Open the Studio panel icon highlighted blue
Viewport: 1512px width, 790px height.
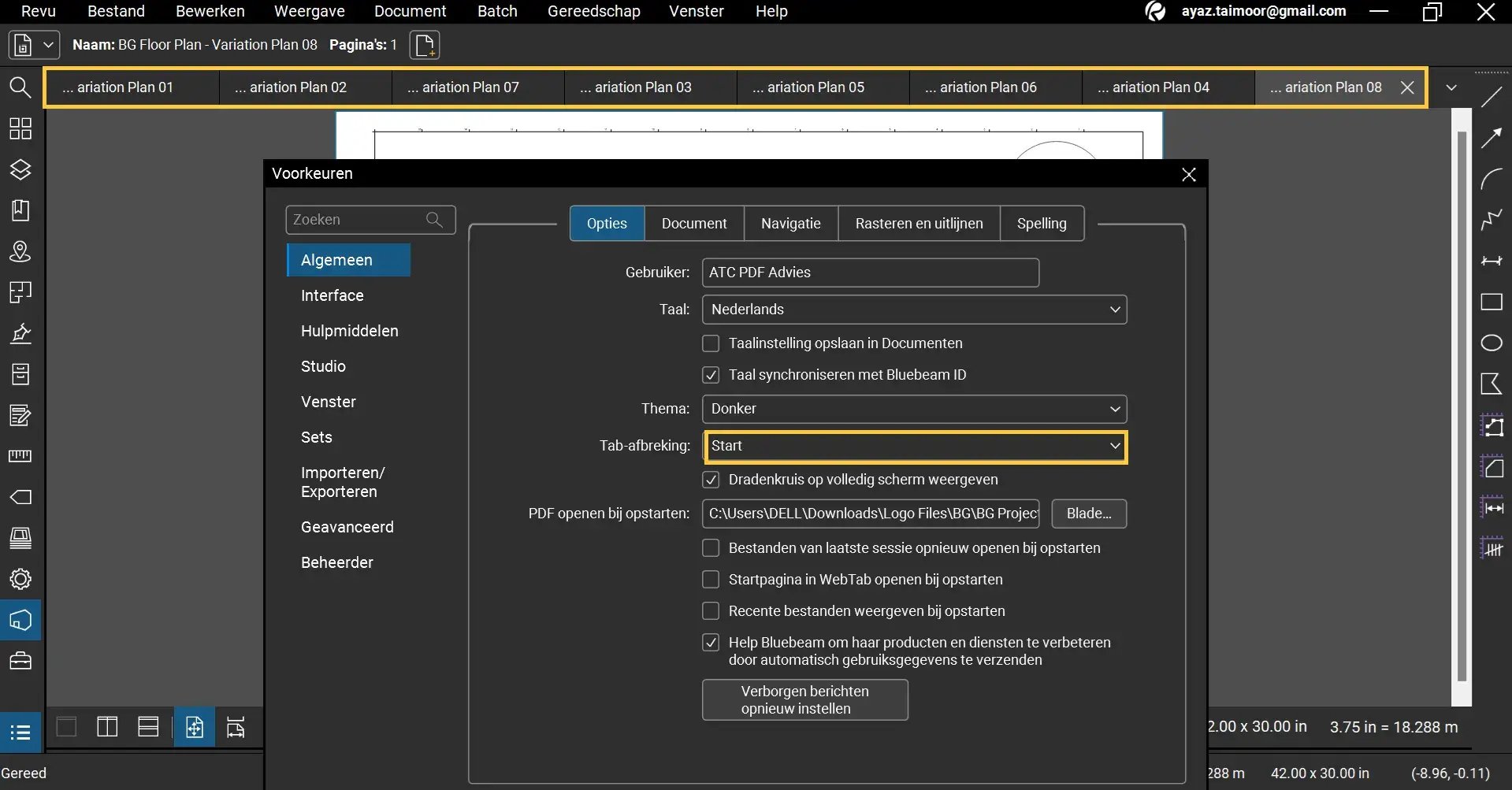coord(20,620)
